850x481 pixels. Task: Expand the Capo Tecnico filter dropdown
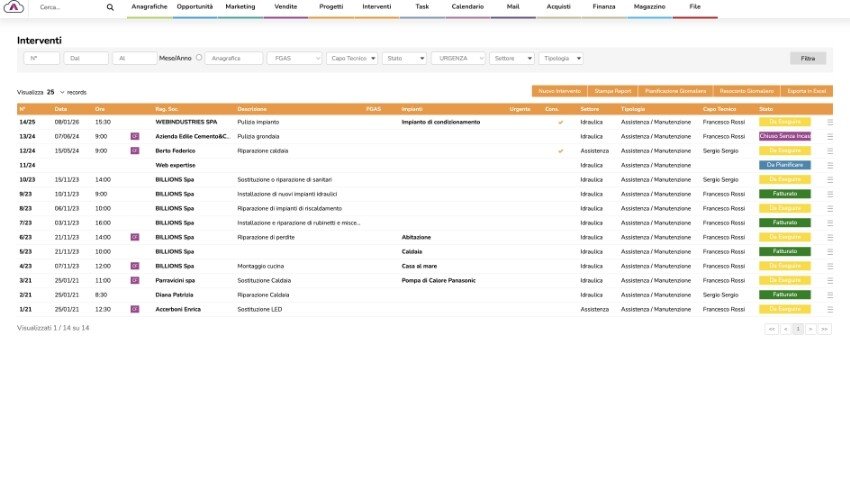[x=352, y=59]
